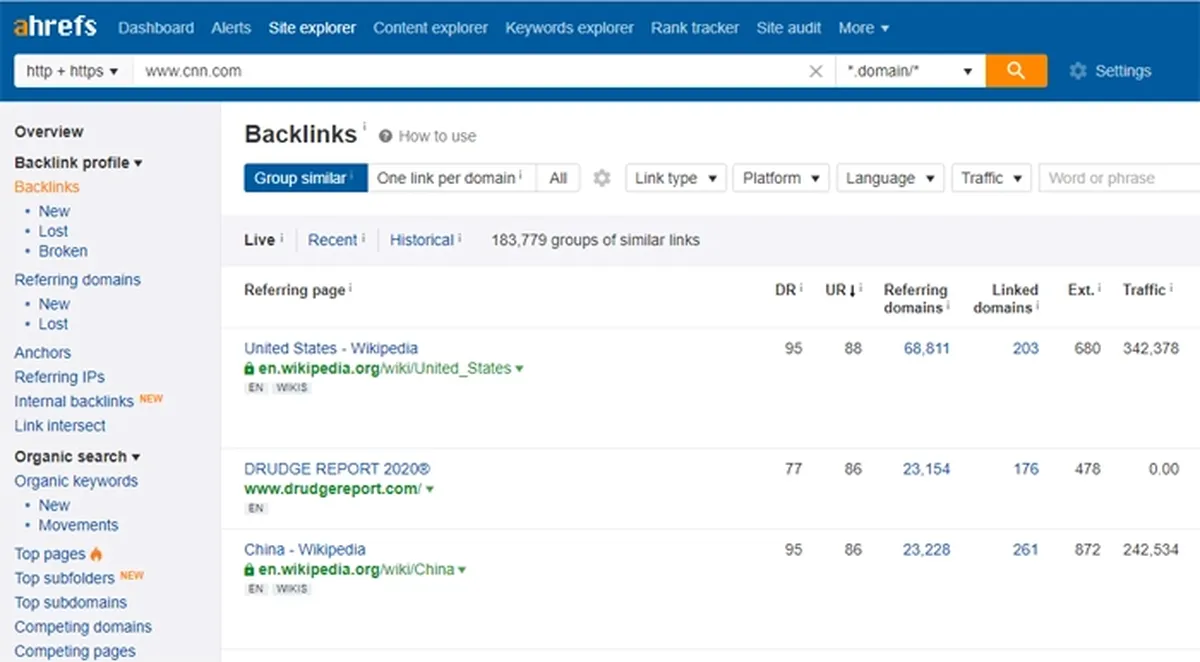Open Broken backlinks in the sidebar
The image size is (1200, 662).
[x=63, y=251]
